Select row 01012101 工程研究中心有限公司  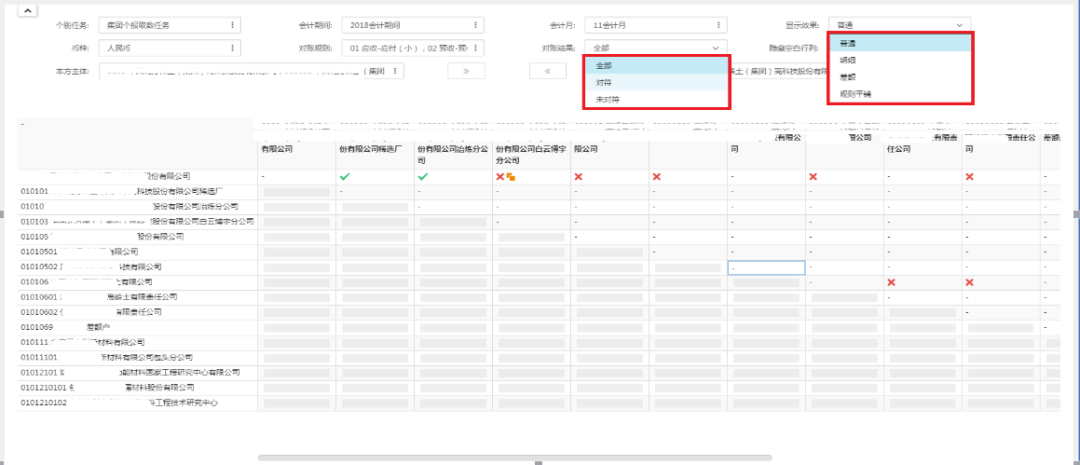pos(138,373)
